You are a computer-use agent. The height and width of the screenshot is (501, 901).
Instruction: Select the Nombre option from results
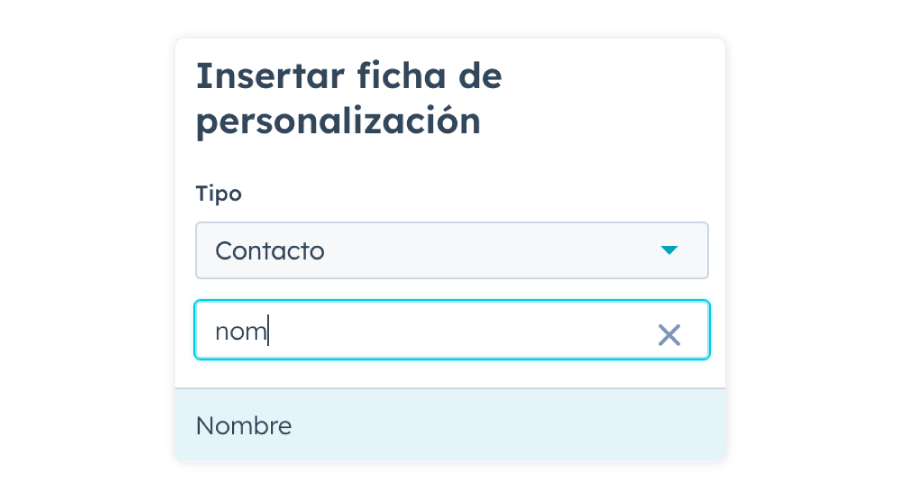coord(244,426)
